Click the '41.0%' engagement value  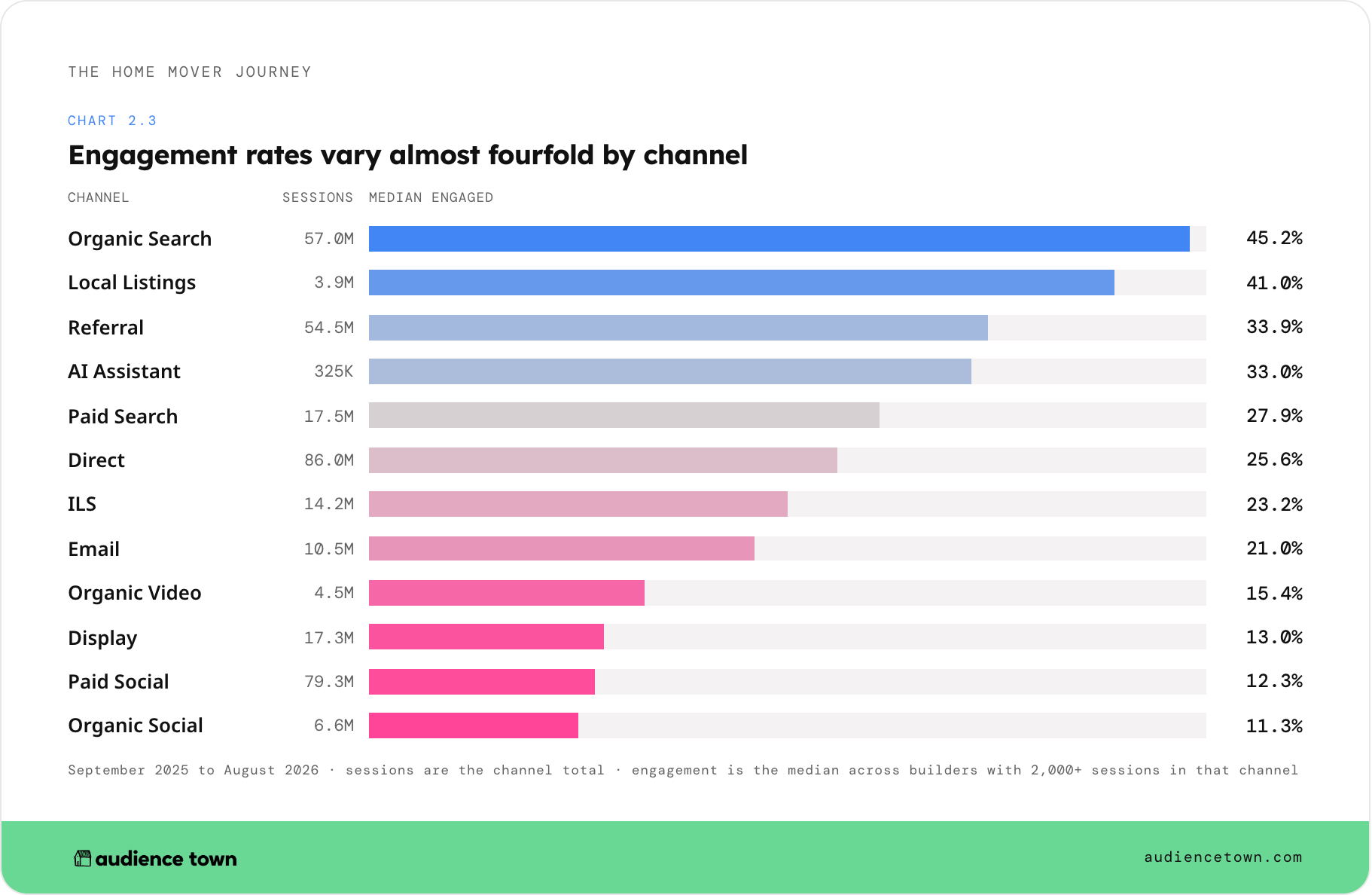pos(1274,283)
